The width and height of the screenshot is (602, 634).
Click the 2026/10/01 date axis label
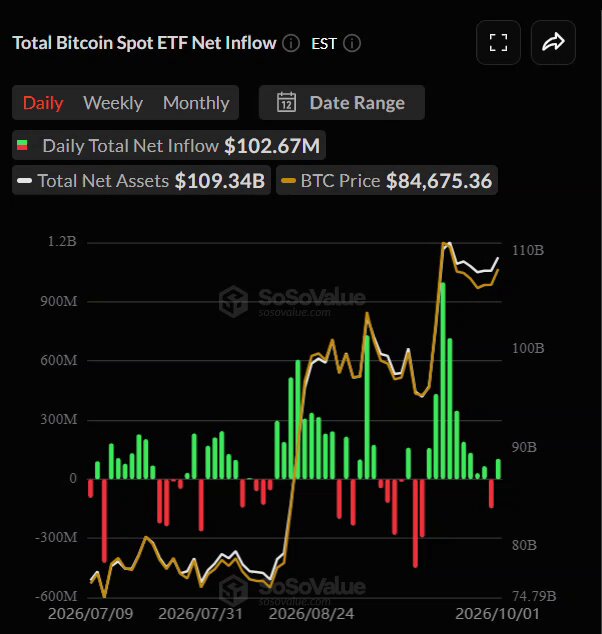497,614
